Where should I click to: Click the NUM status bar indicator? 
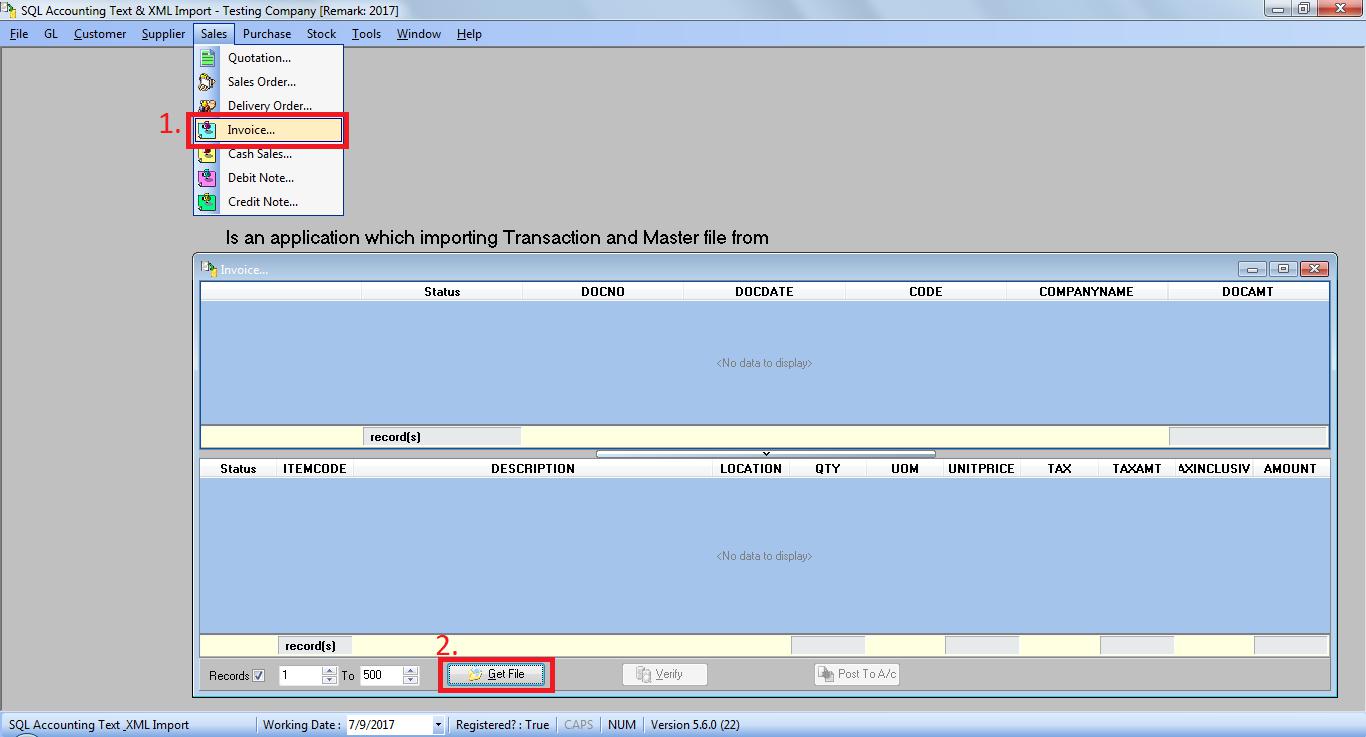(x=622, y=725)
